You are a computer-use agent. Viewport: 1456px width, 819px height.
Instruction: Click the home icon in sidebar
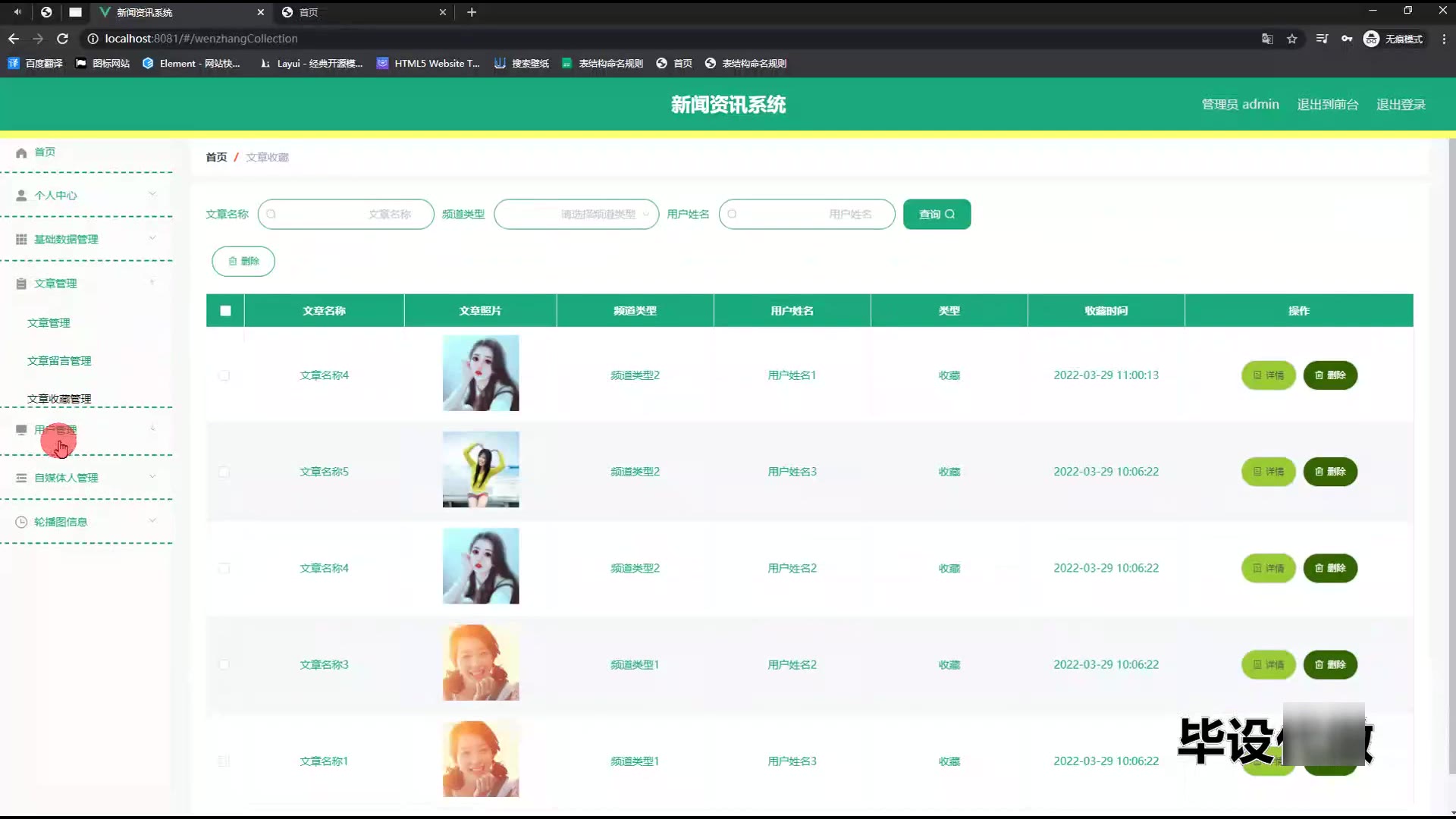pyautogui.click(x=21, y=152)
